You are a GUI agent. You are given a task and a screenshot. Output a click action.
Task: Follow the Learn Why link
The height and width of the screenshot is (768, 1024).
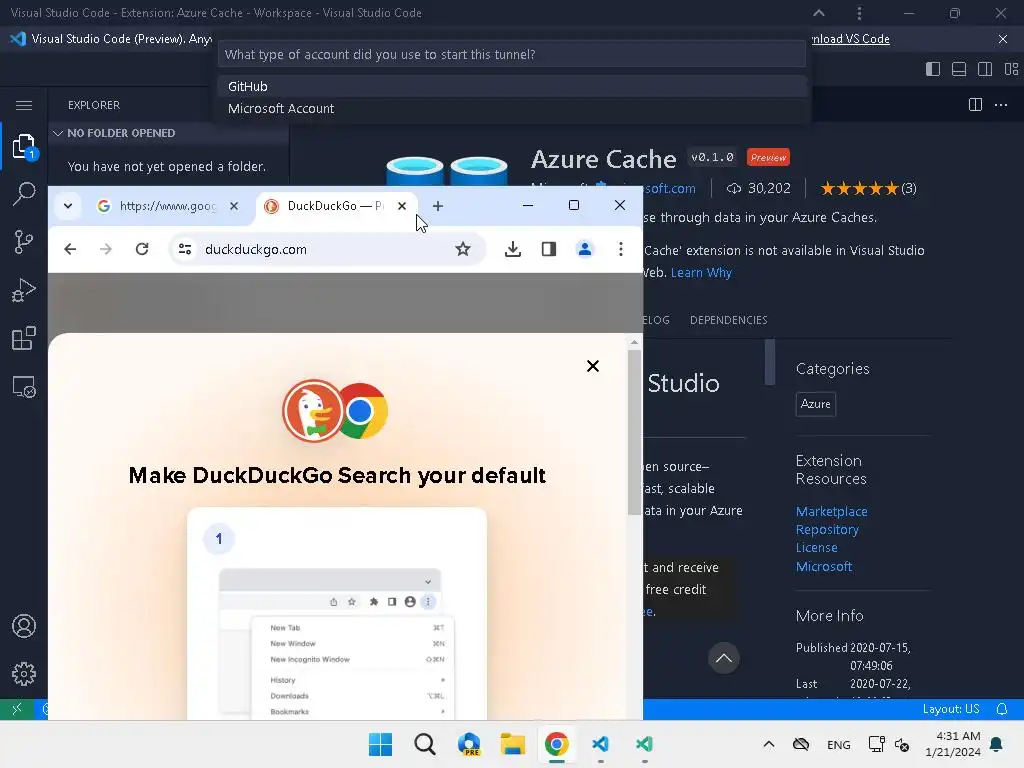(x=701, y=272)
